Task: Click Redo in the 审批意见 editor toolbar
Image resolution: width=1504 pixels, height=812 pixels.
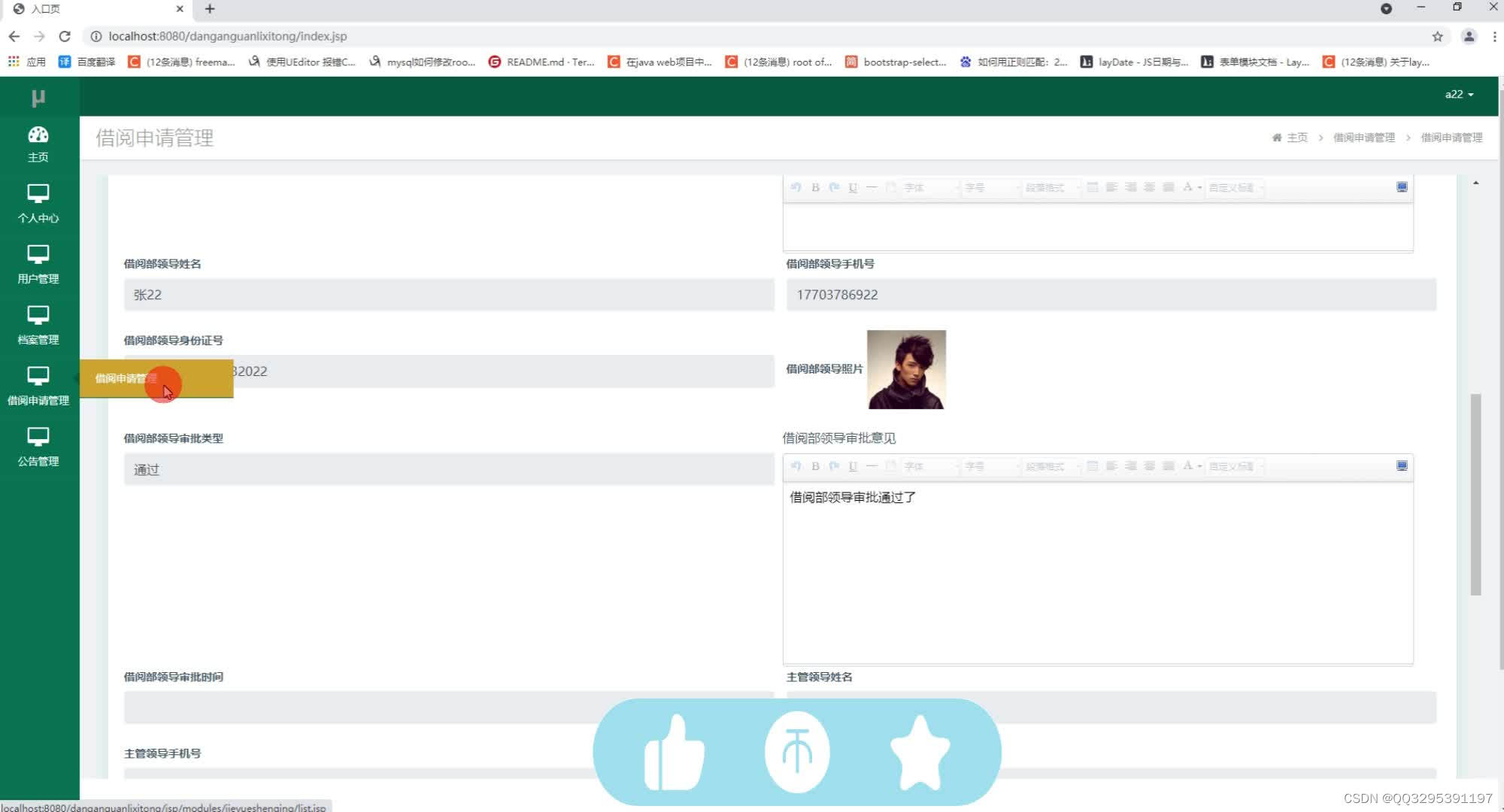Action: (834, 466)
